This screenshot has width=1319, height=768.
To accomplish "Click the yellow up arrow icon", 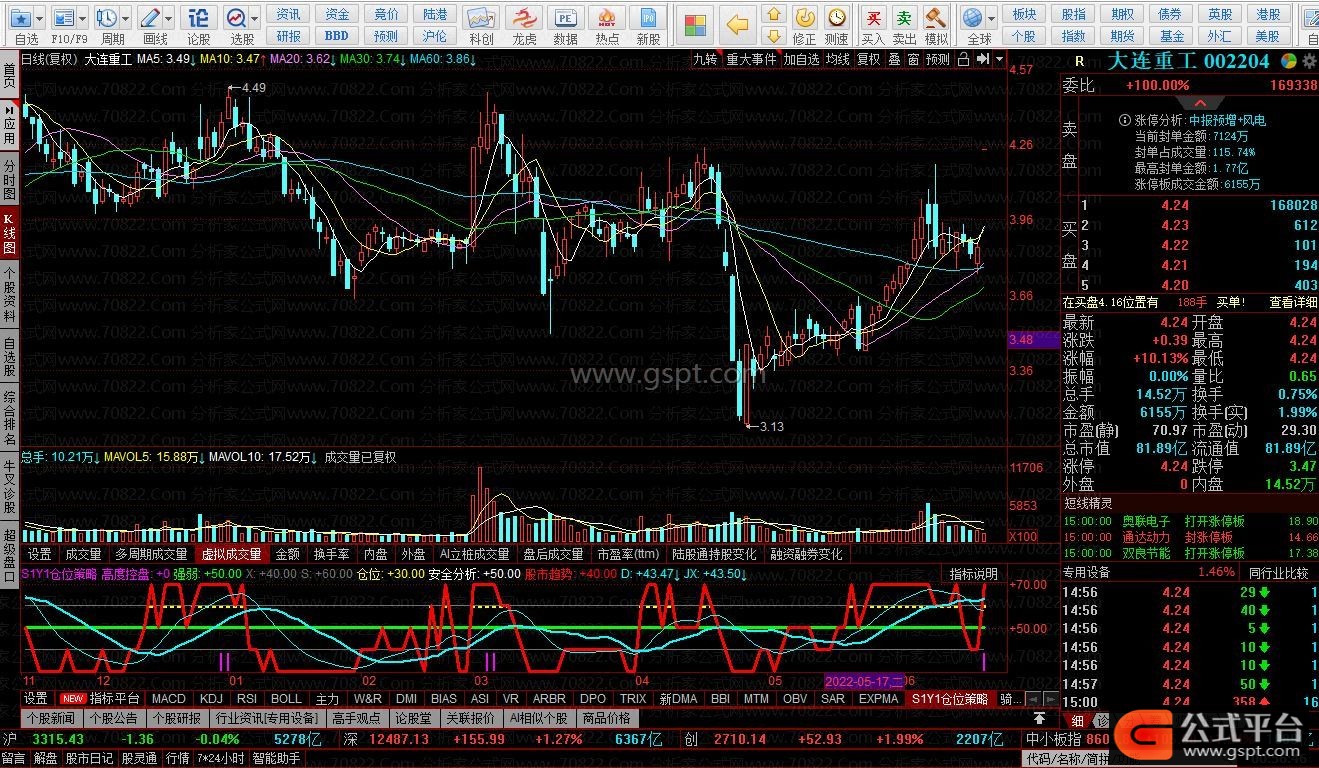I will 773,15.
